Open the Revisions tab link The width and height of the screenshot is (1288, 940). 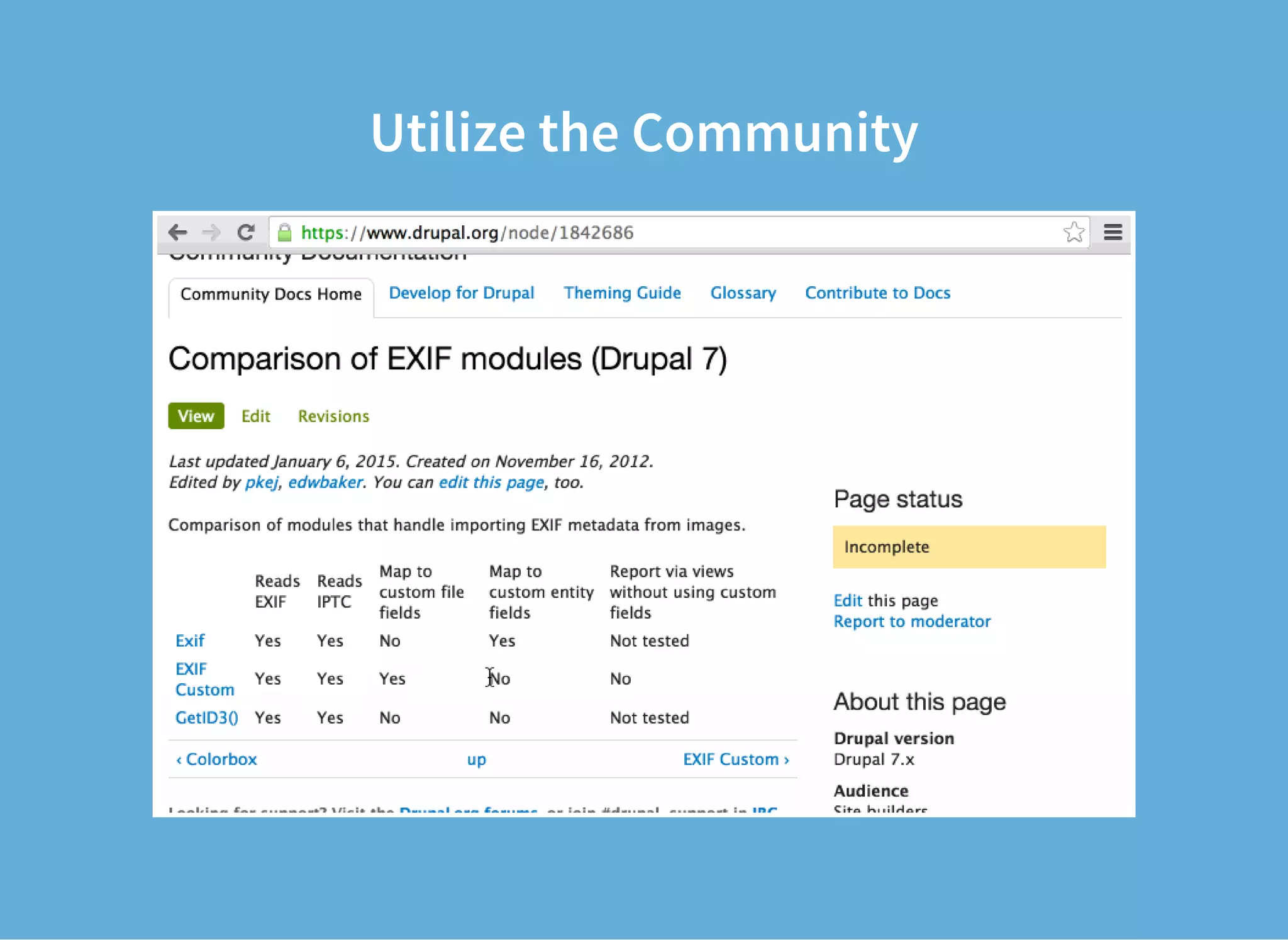[x=333, y=417]
